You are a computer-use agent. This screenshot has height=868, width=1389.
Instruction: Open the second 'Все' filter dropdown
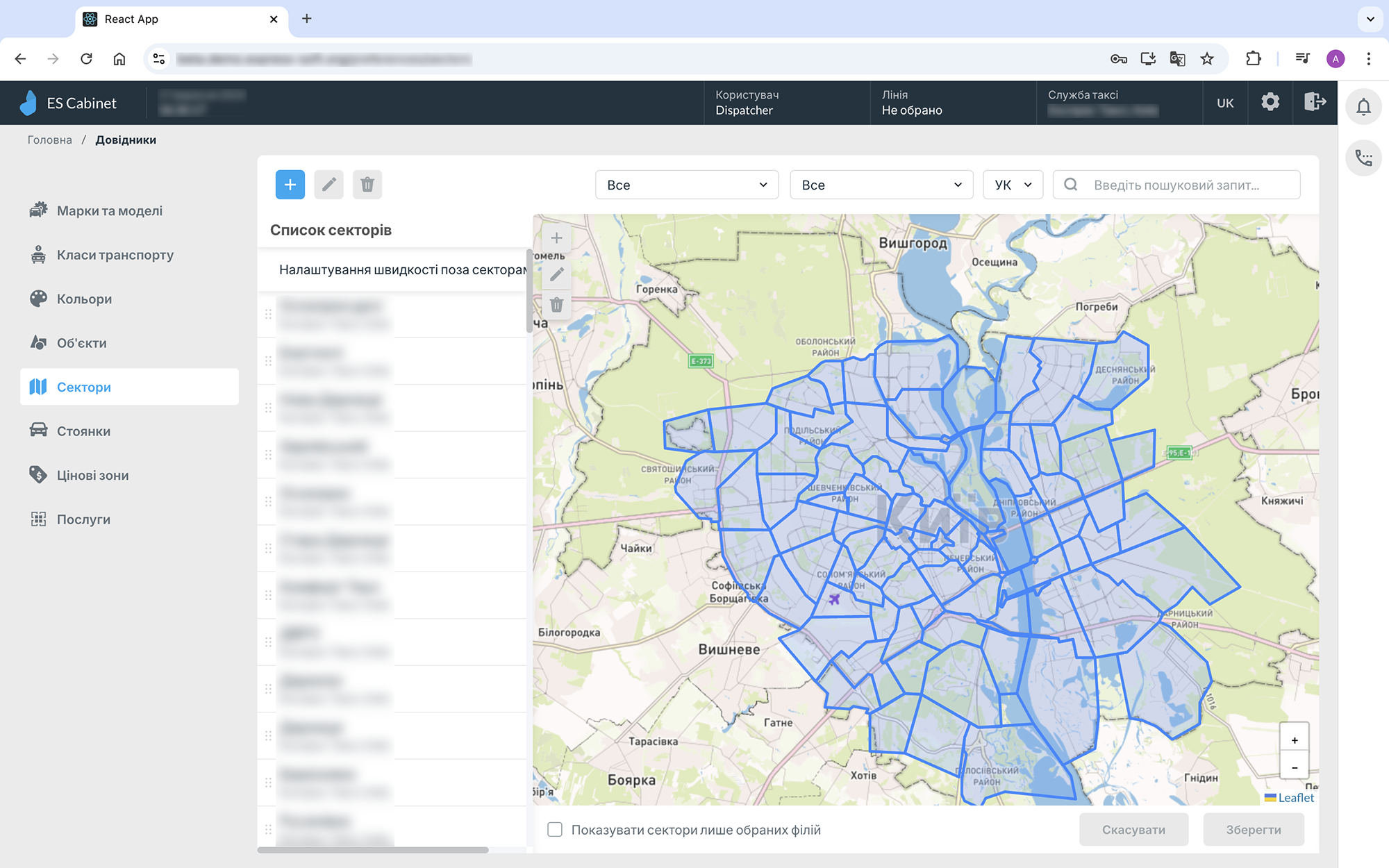[x=881, y=185]
